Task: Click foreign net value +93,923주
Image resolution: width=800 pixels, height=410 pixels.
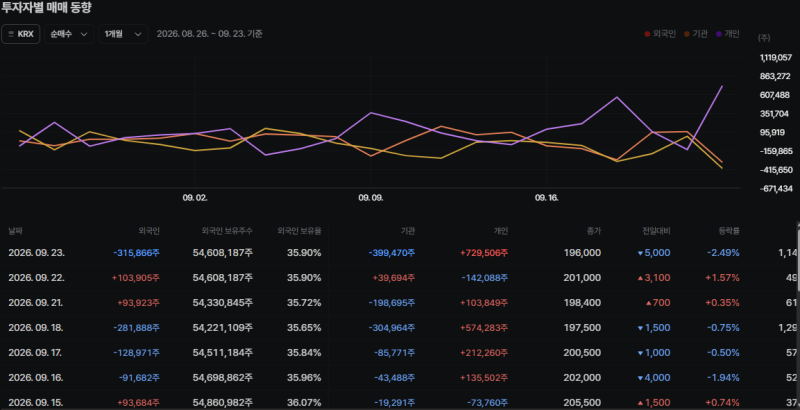Action: [139, 303]
